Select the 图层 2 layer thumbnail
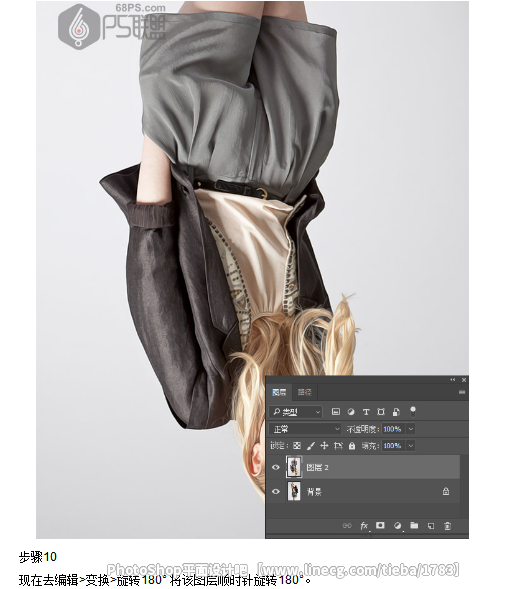Screen dimensions: 515x589 [x=294, y=467]
